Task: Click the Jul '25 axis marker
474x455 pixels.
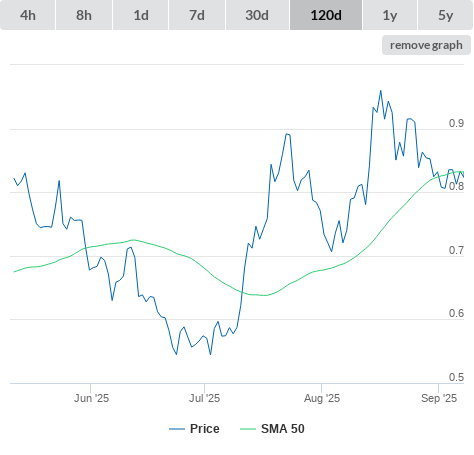Action: coord(204,398)
